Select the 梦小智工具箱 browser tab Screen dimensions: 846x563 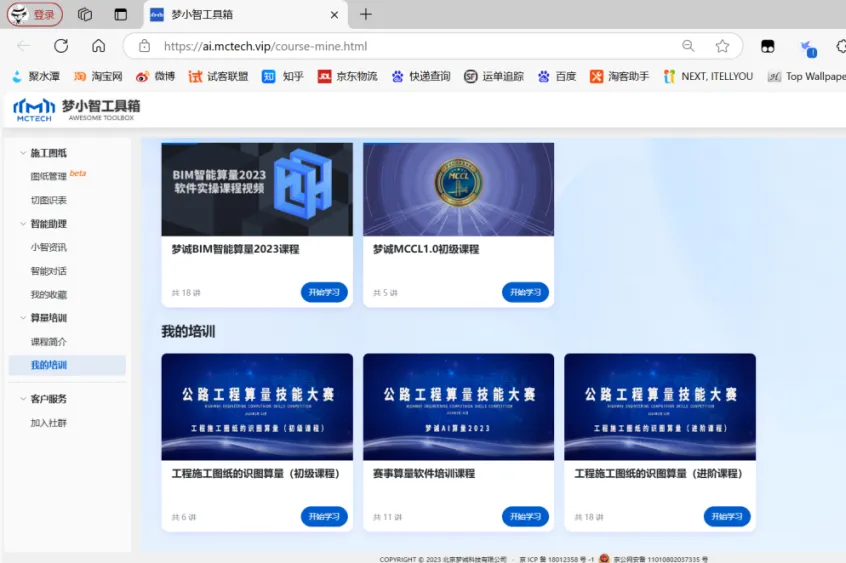click(245, 15)
